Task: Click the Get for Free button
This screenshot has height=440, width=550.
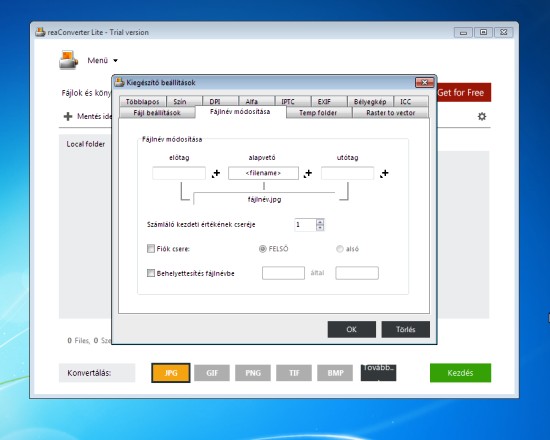Action: click(464, 92)
